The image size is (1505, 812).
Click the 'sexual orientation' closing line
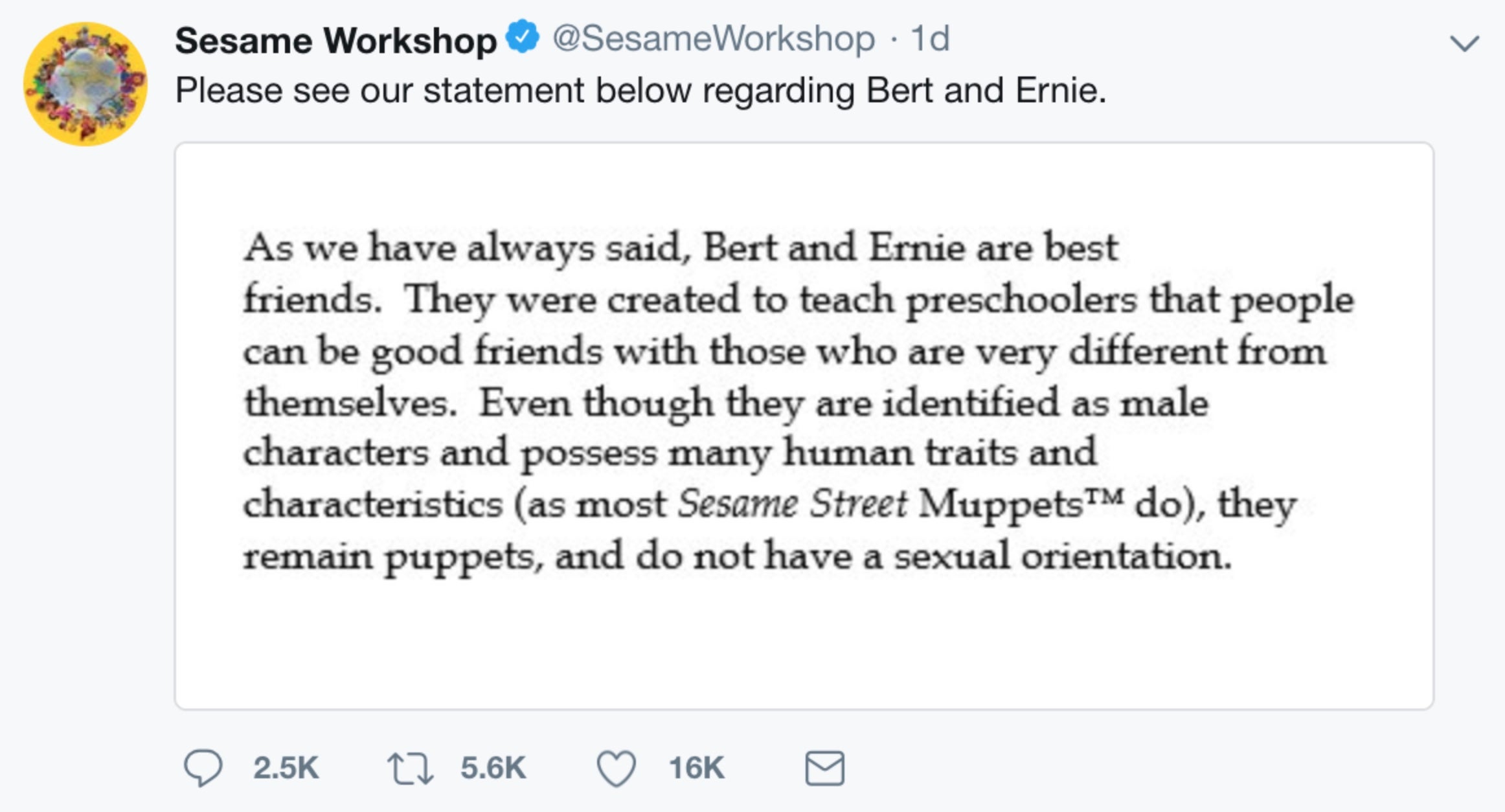tap(737, 557)
